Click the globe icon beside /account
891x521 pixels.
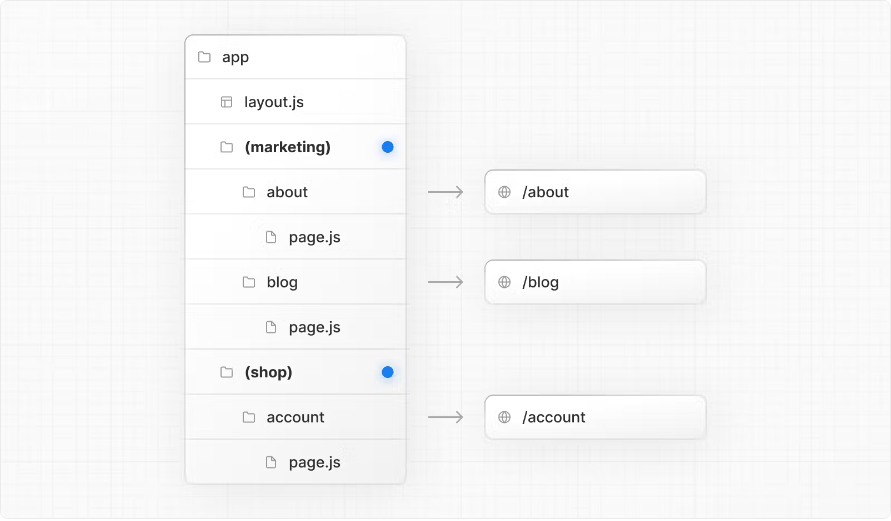tap(505, 417)
